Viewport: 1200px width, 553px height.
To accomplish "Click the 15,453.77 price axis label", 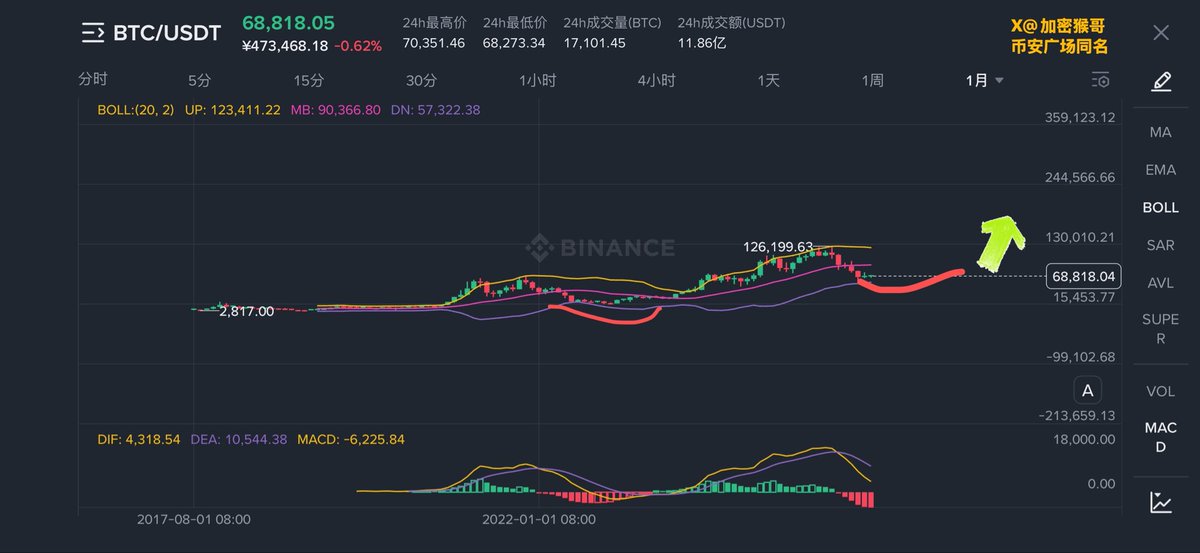I will (x=1083, y=297).
